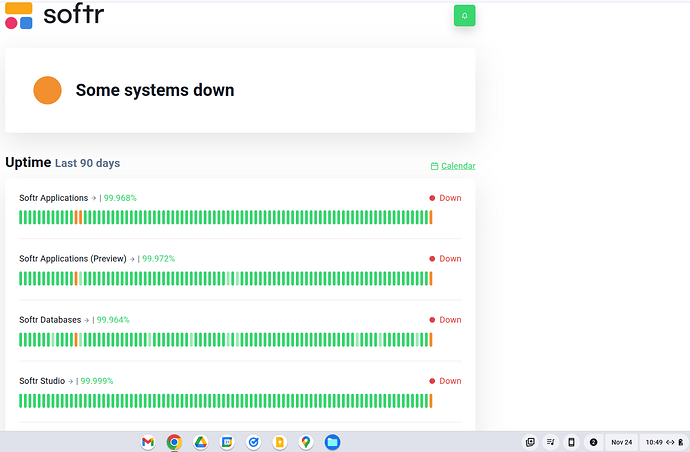This screenshot has width=690, height=452.
Task: Click the 'Some systems down' heading
Action: (x=155, y=90)
